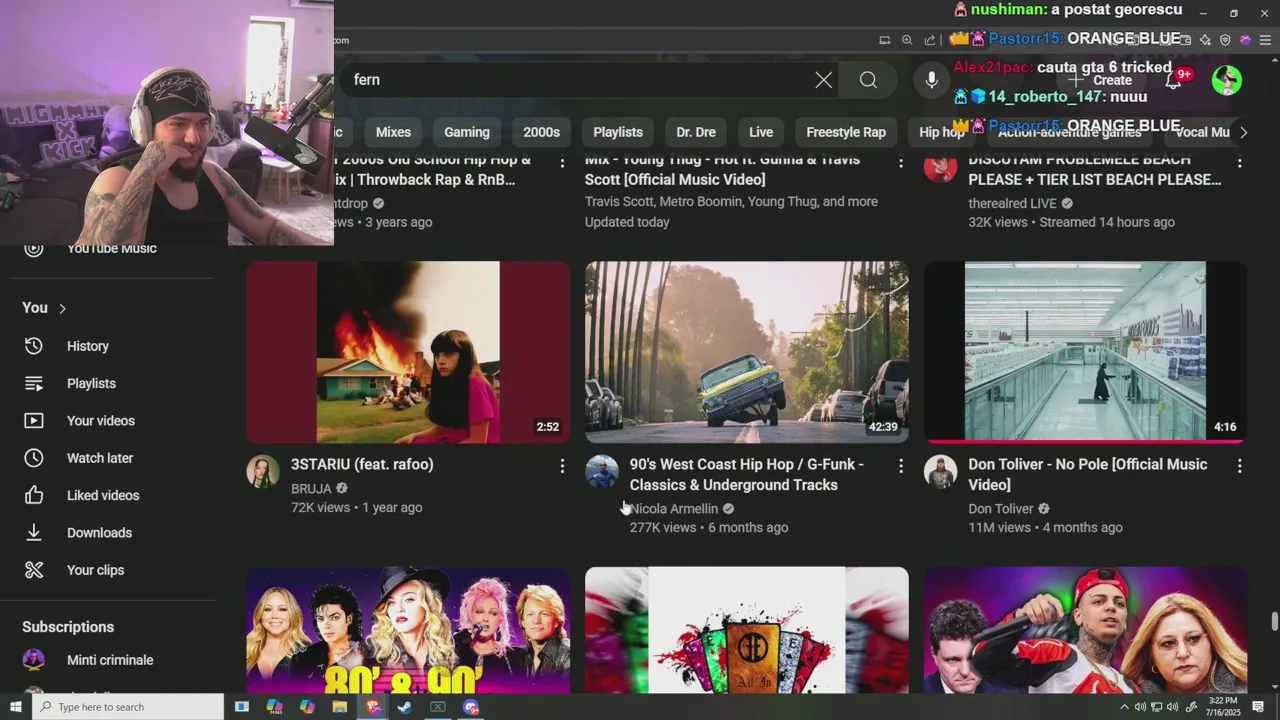Screen dimensions: 1280x720
Task: Open 90's West Coast Hip Hop title
Action: 746,474
